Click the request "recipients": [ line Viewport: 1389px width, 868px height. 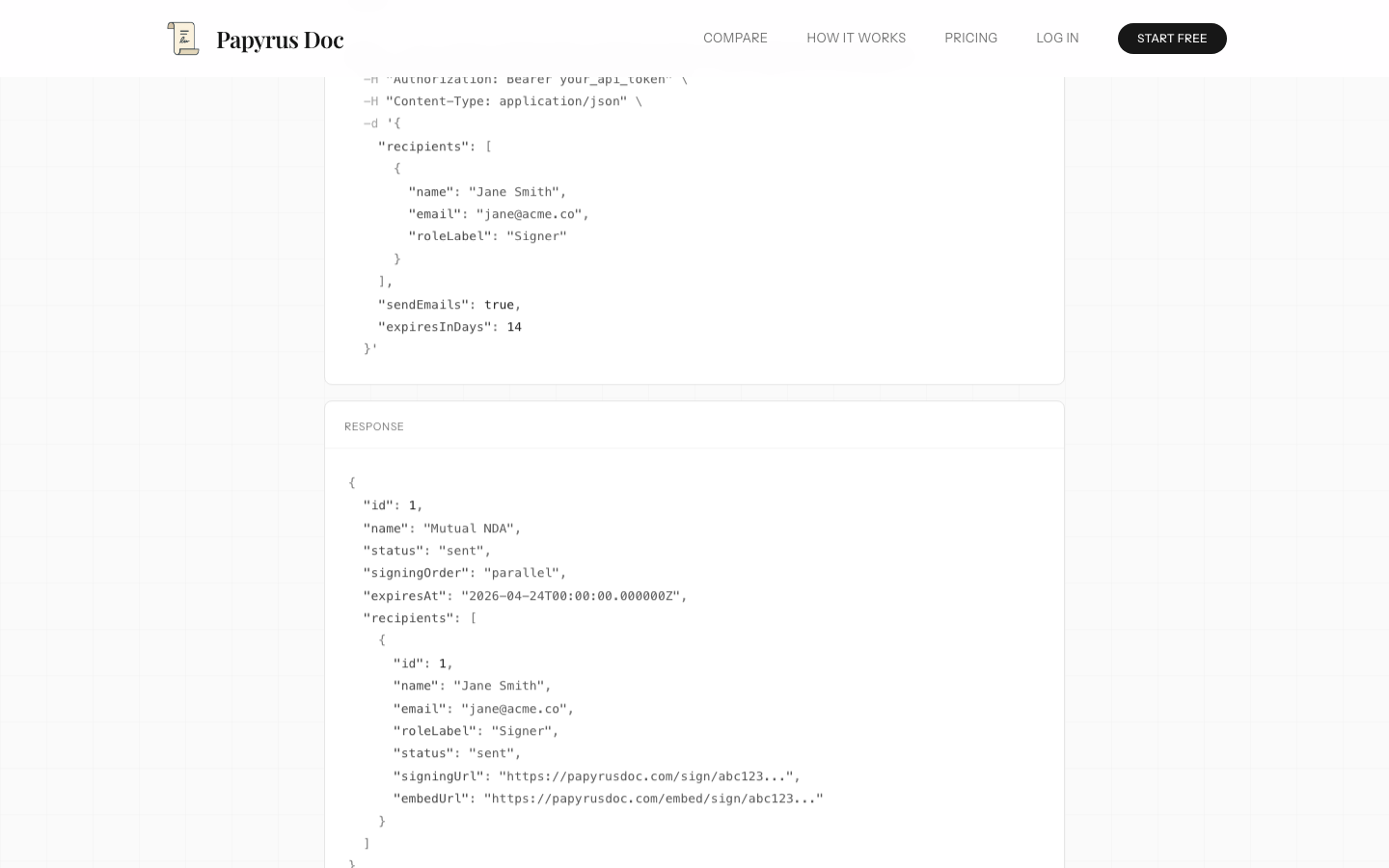pyautogui.click(x=435, y=147)
